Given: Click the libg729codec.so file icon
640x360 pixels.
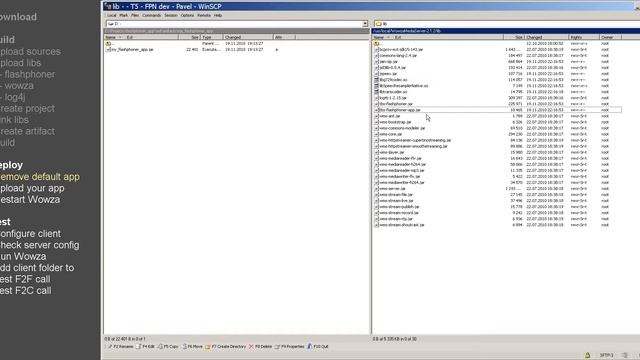Looking at the screenshot, I should click(x=376, y=80).
